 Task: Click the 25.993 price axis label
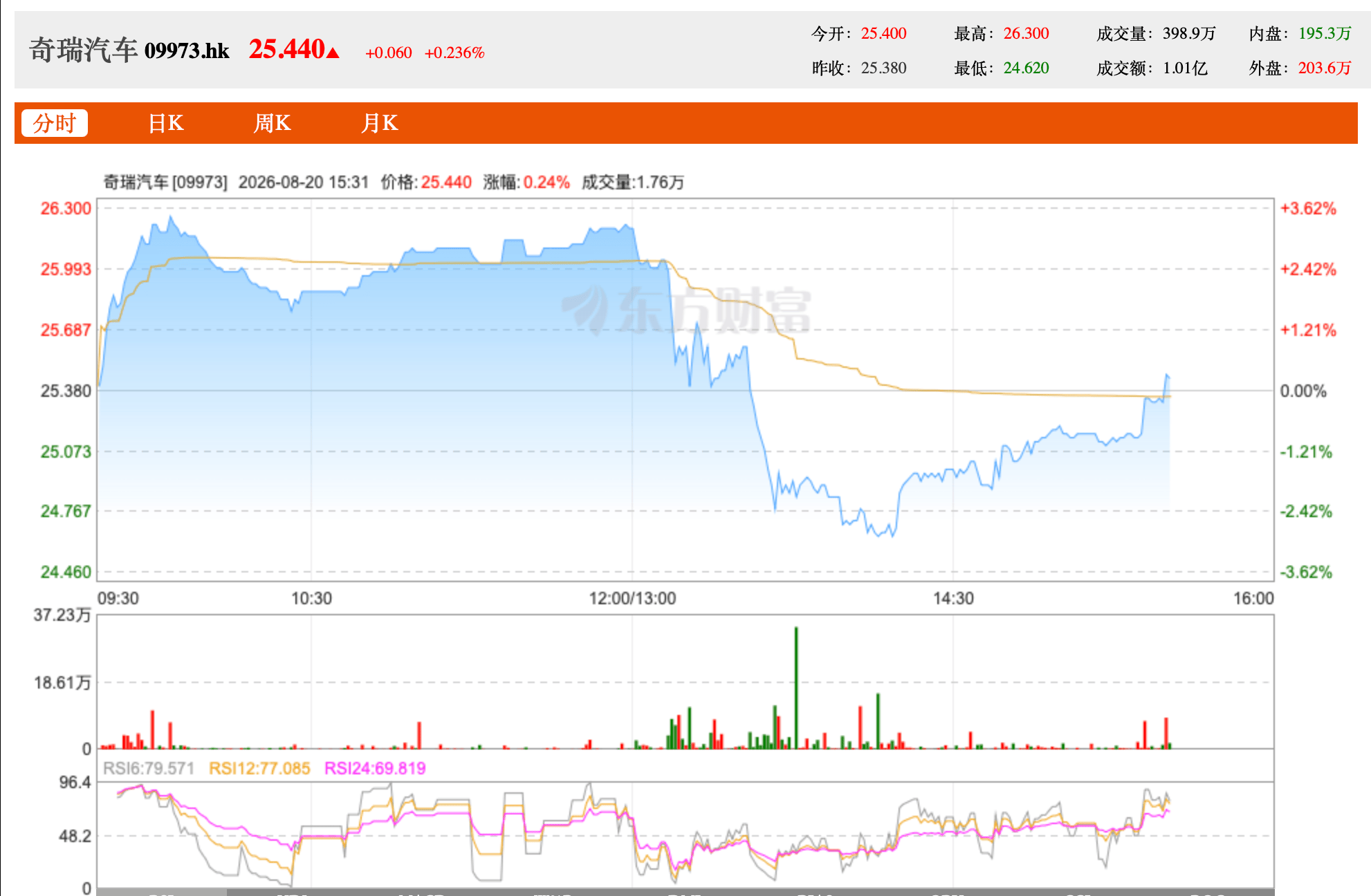(66, 269)
